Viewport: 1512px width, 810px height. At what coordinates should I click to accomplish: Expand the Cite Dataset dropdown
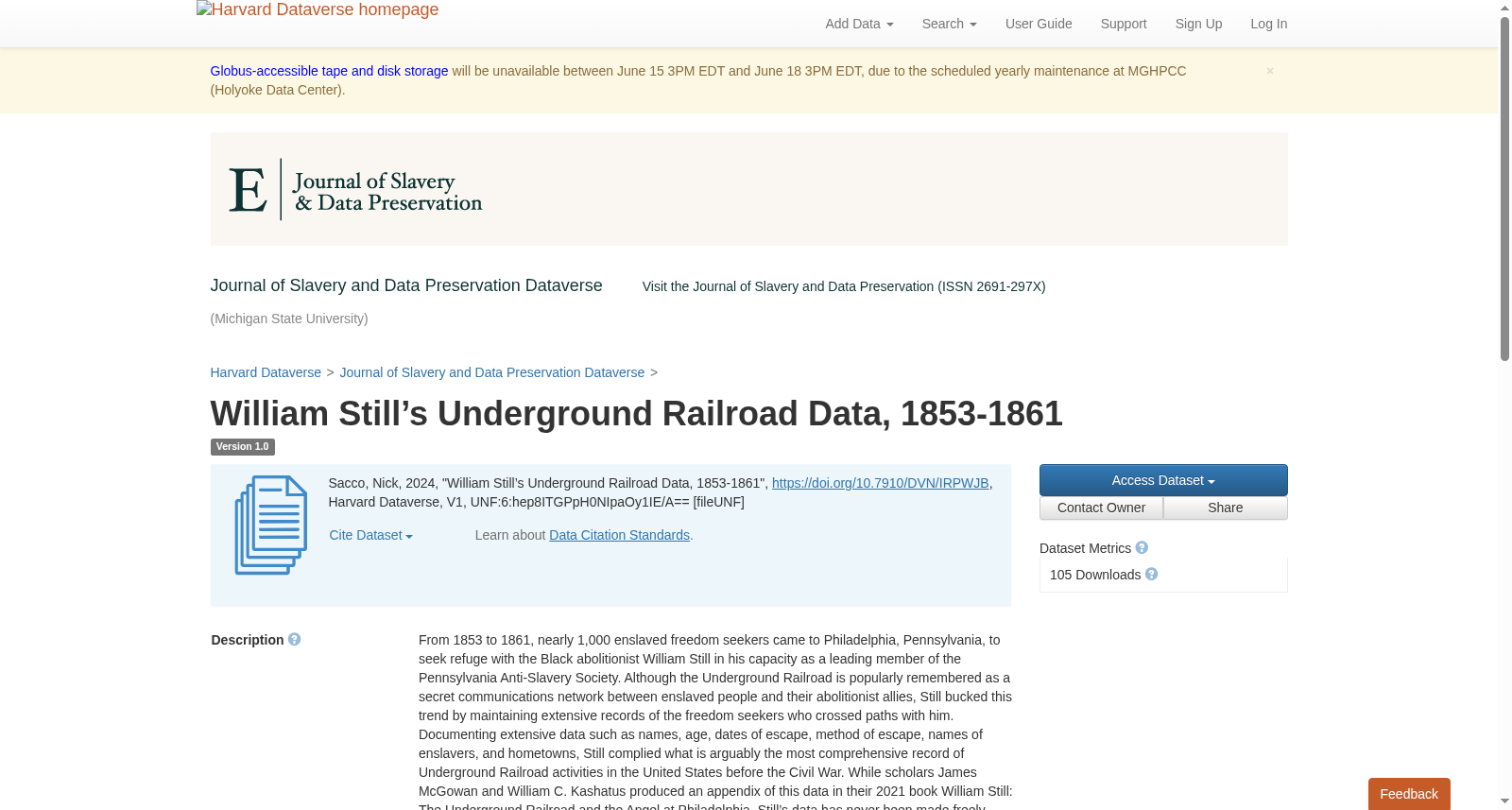point(370,535)
